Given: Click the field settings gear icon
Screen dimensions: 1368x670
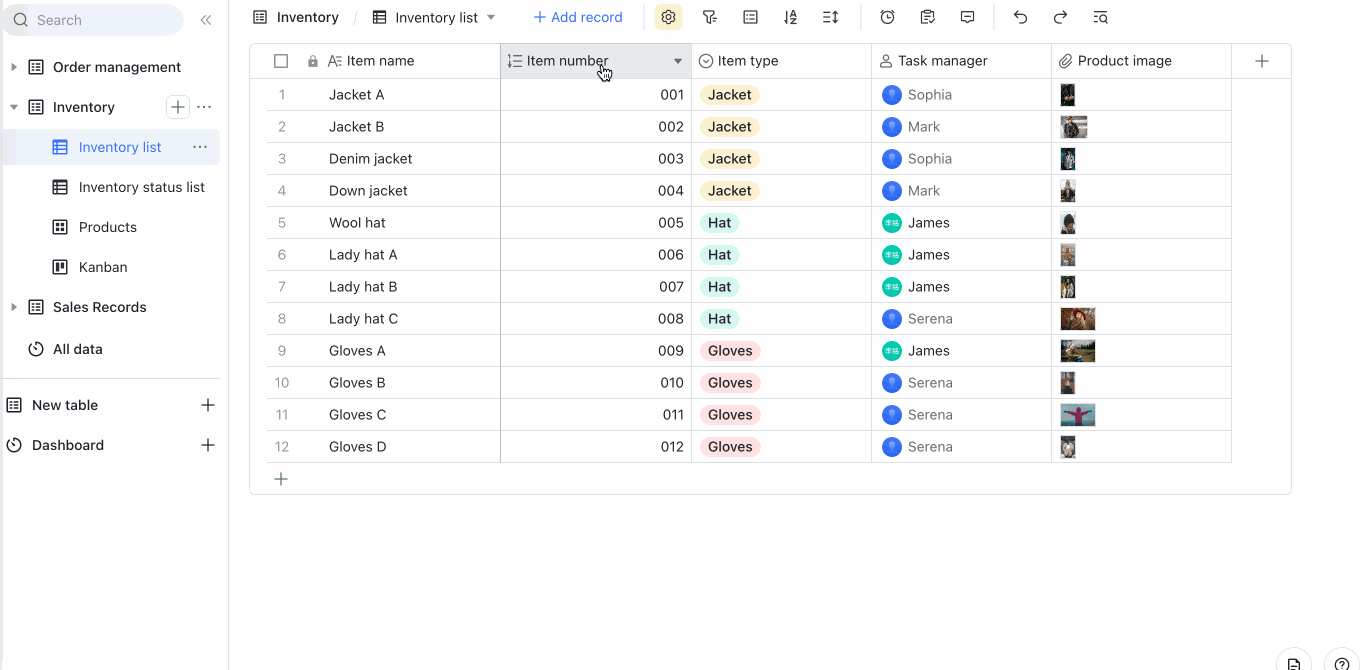Looking at the screenshot, I should pyautogui.click(x=667, y=17).
